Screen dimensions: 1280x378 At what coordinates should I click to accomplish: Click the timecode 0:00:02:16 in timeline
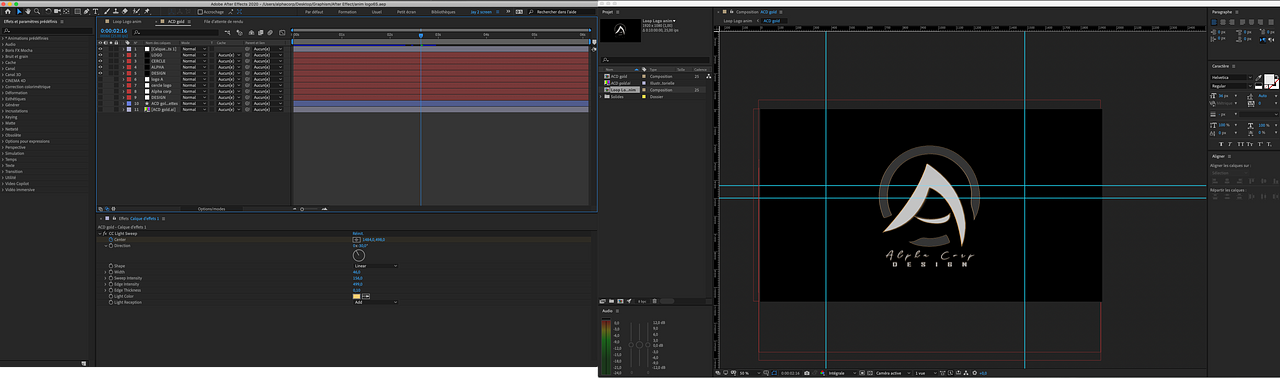(114, 31)
